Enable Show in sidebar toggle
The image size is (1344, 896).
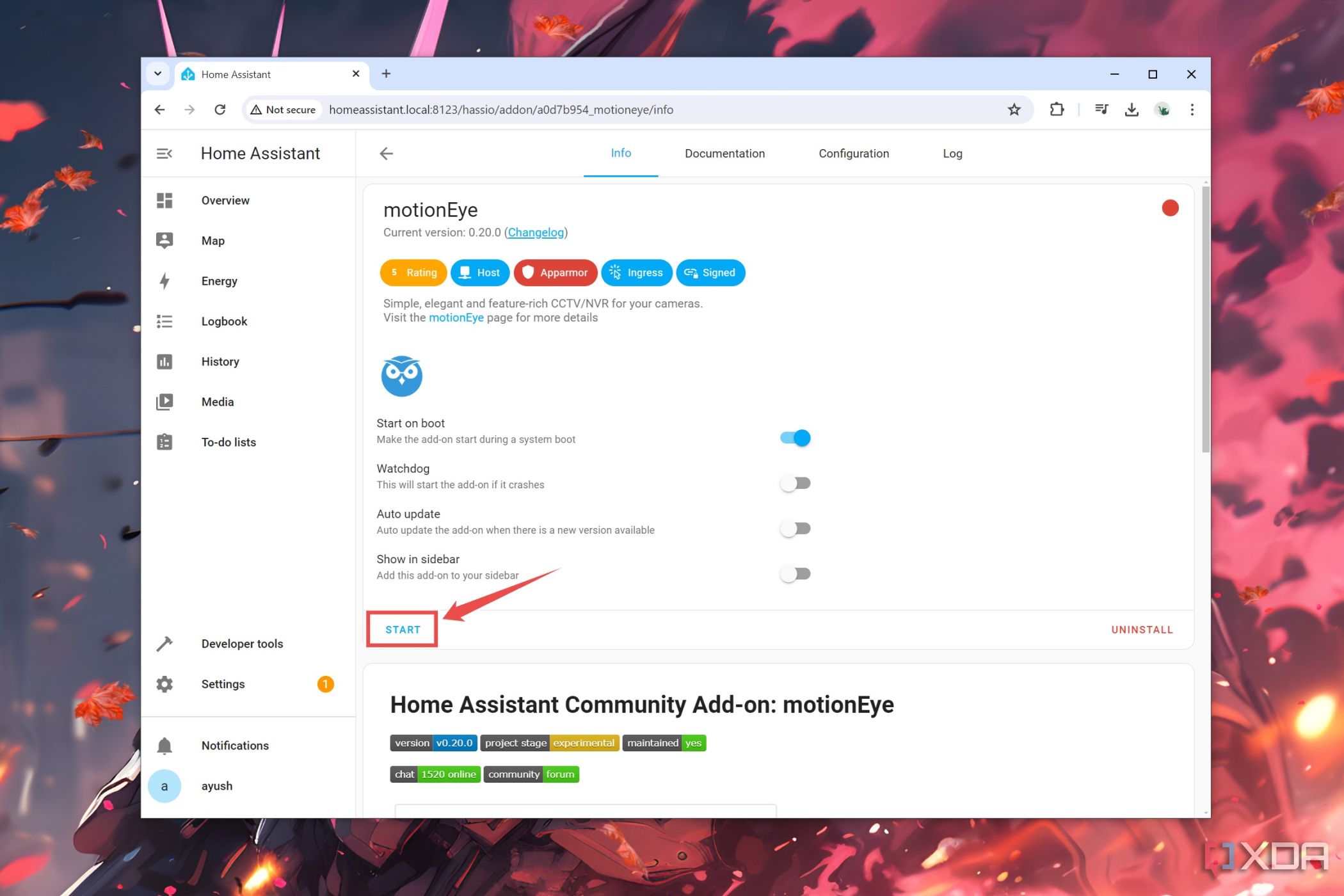point(795,573)
